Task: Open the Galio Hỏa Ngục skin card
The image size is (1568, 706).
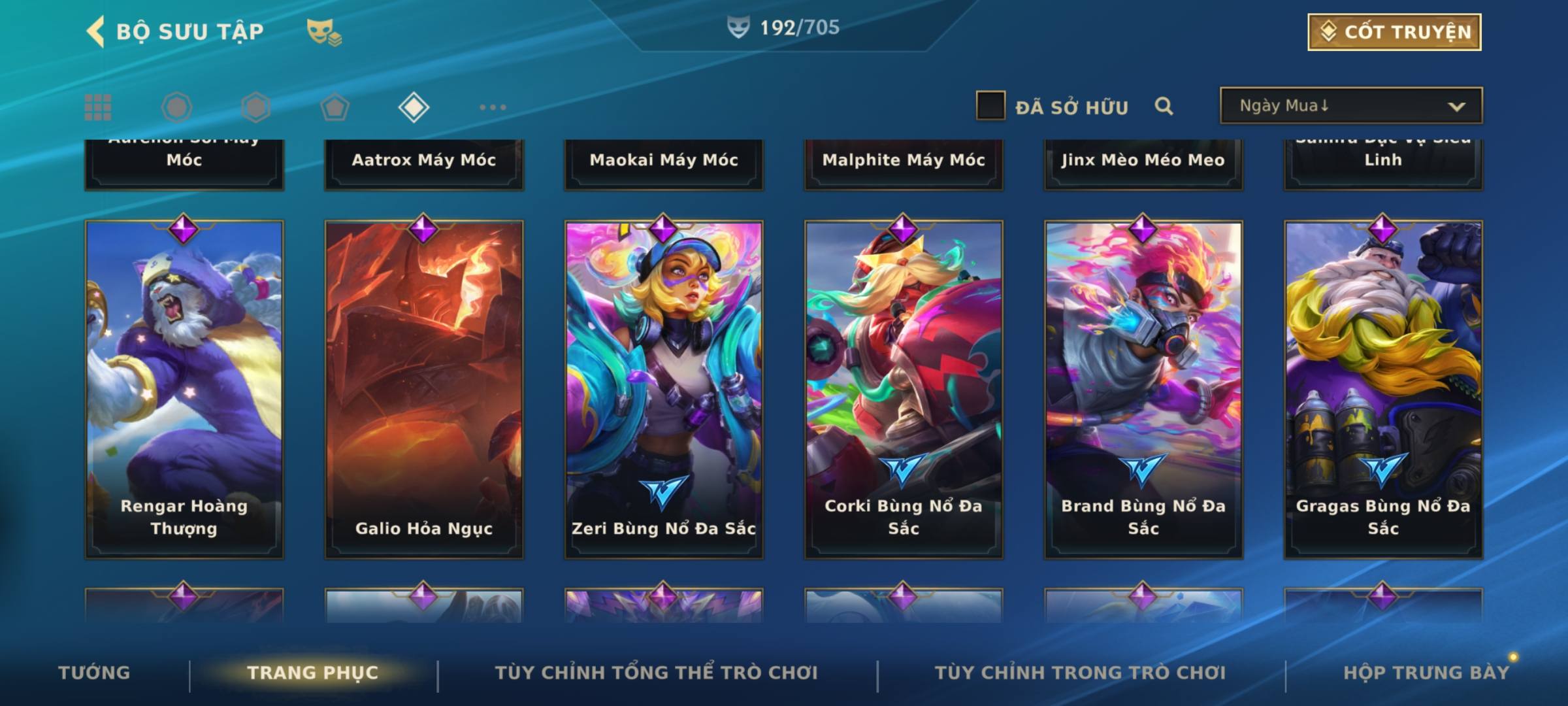Action: [424, 390]
